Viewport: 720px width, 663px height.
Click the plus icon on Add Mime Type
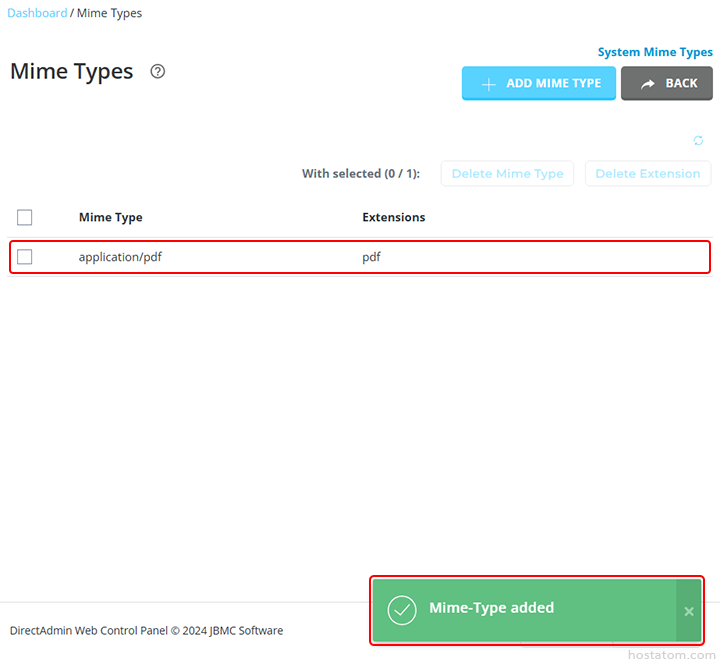[488, 84]
